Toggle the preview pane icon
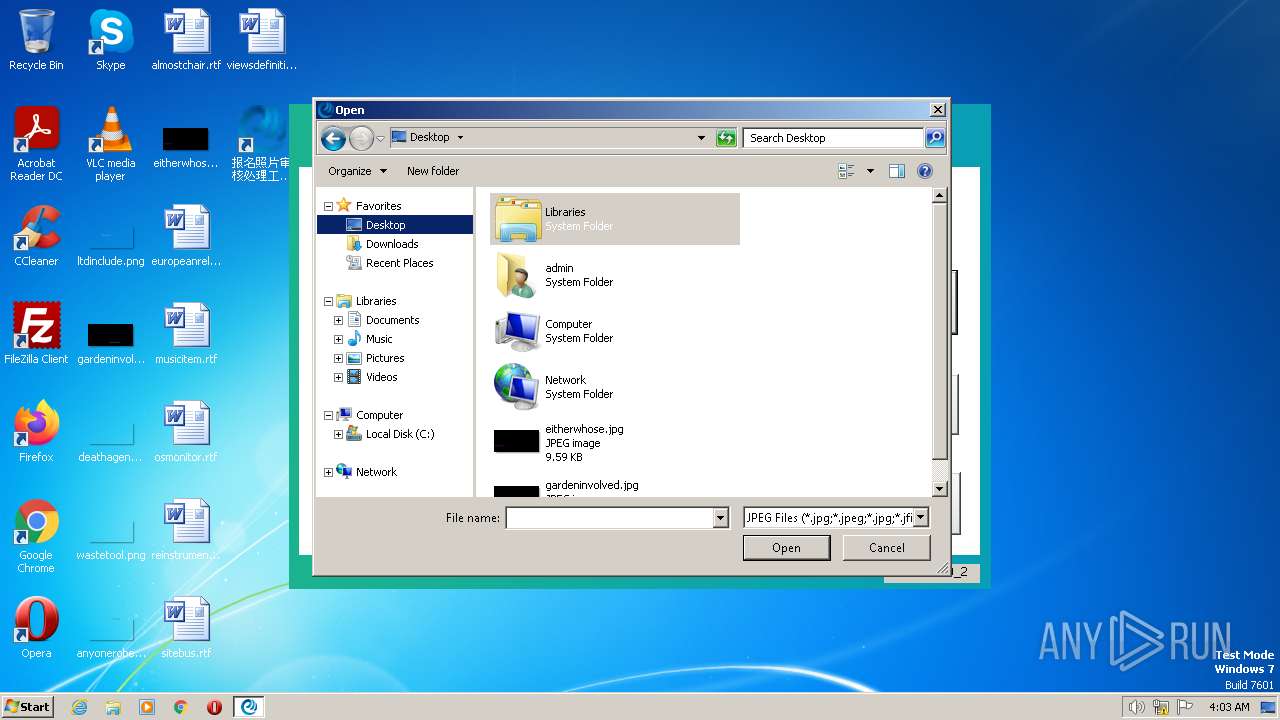Screen dimensions: 1280x720 [897, 171]
